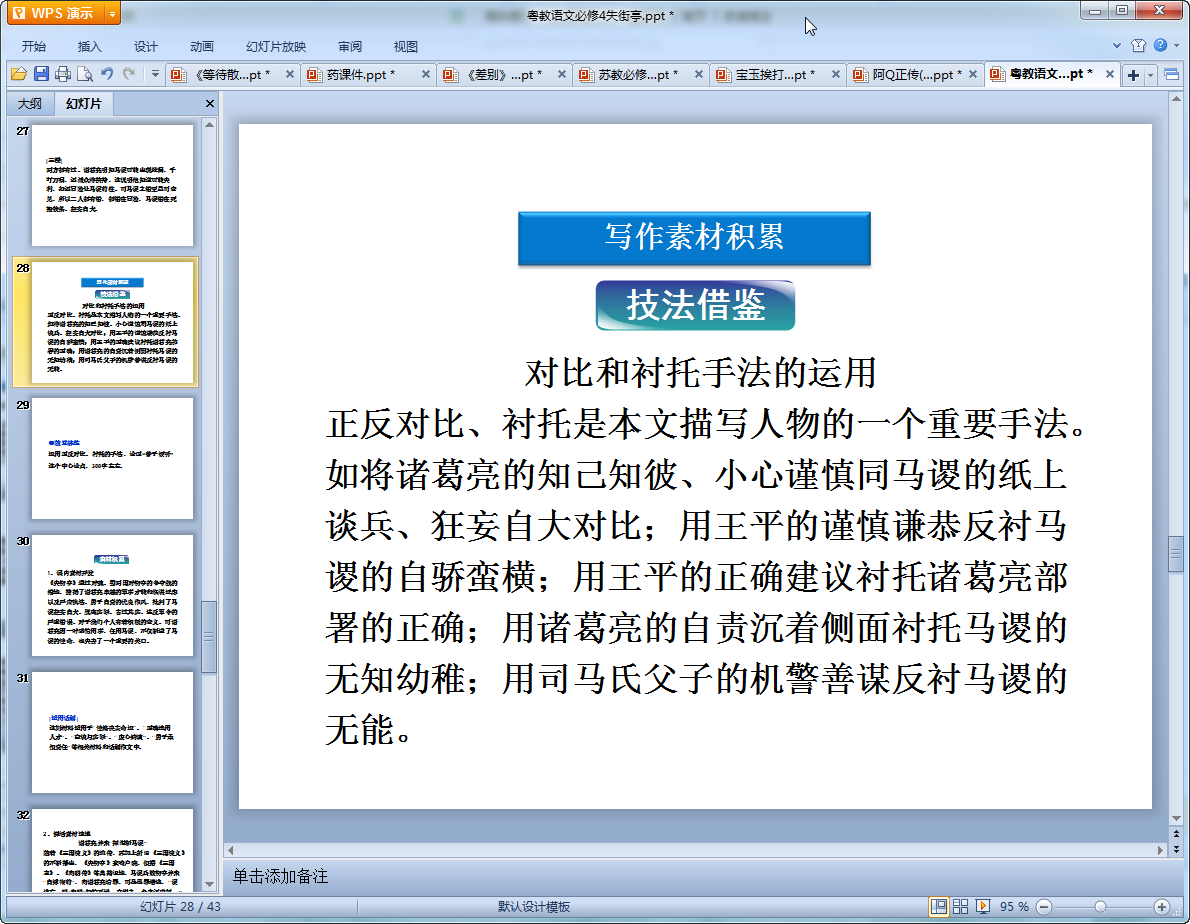
Task: Switch to the 《差别》...pt document tab
Action: [502, 74]
